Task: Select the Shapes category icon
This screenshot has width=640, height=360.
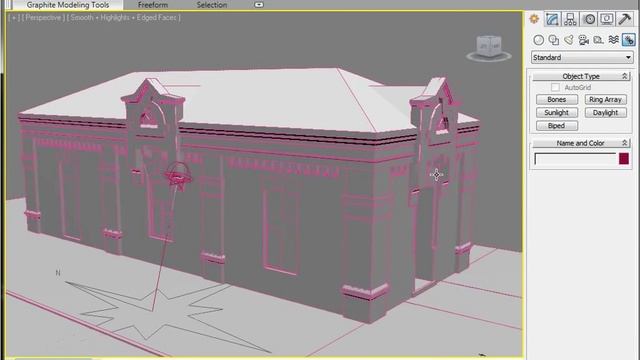Action: click(554, 40)
